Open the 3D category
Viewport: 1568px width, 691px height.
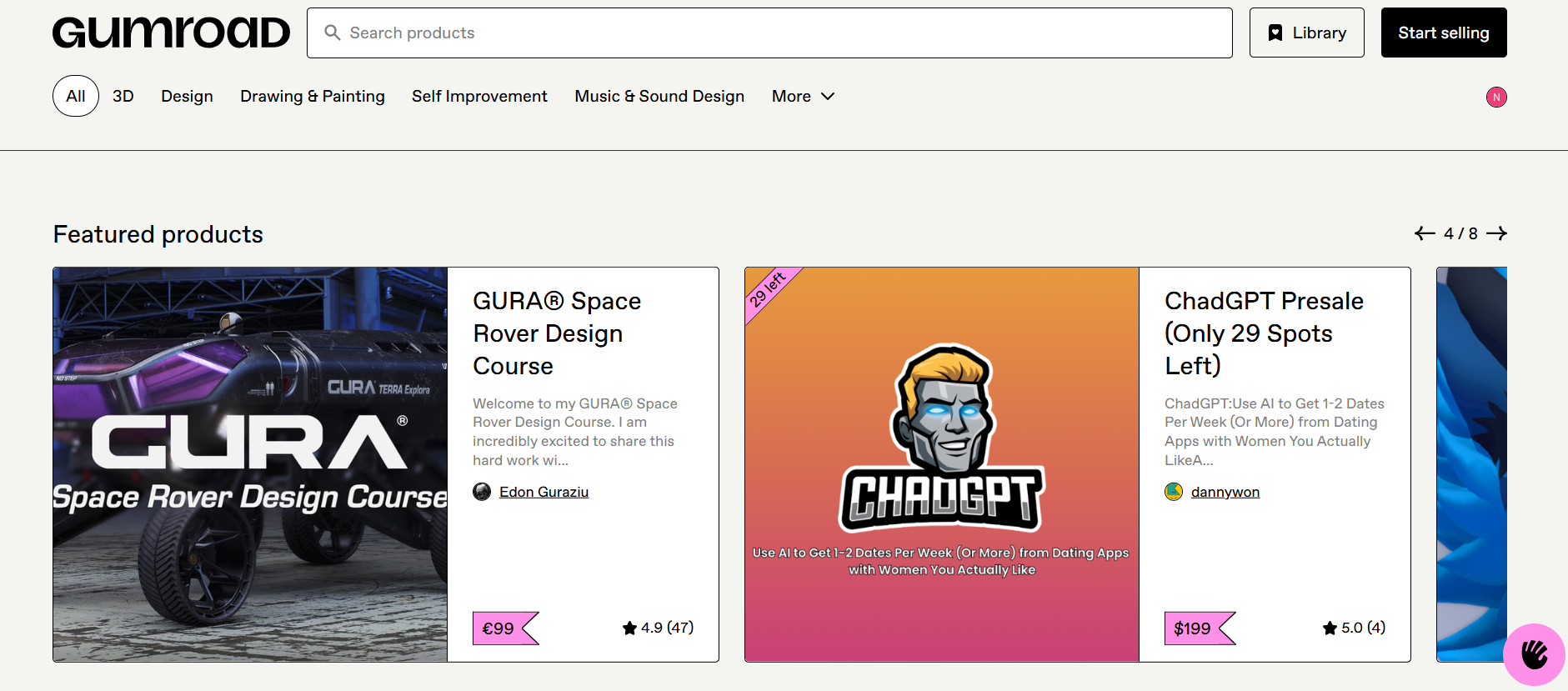coord(123,97)
